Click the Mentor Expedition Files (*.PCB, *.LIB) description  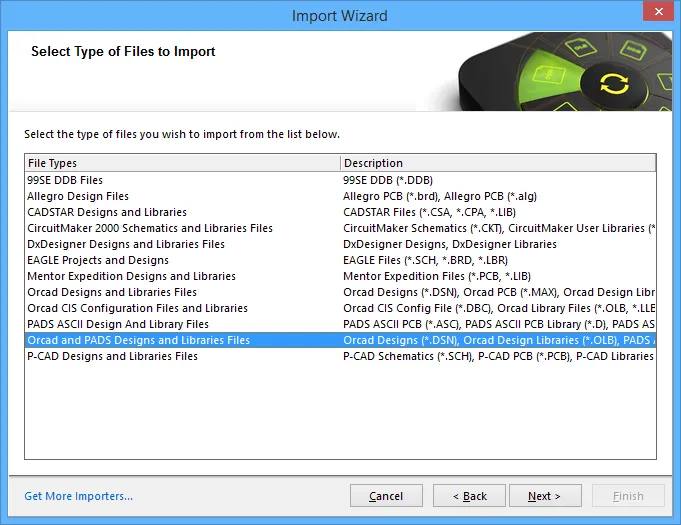pyautogui.click(x=437, y=276)
